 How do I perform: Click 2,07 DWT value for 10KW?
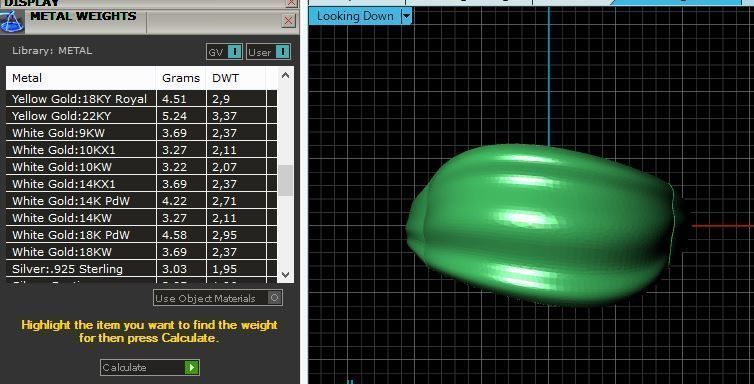(225, 167)
